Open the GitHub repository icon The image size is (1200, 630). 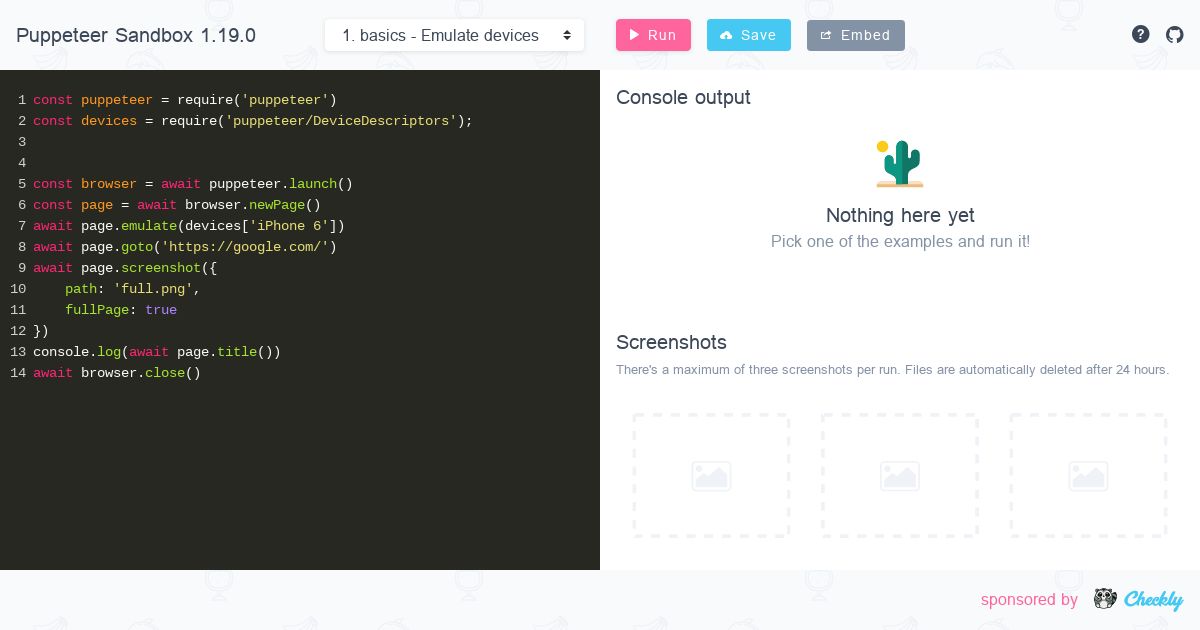point(1175,35)
